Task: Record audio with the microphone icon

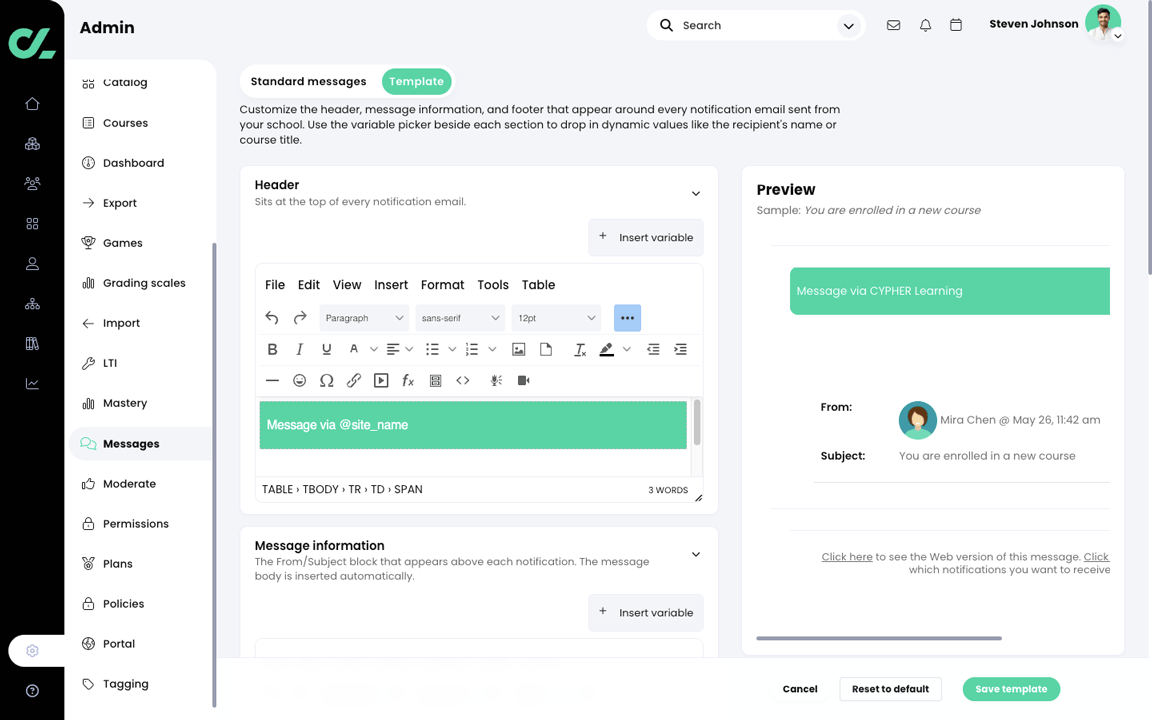Action: tap(496, 381)
